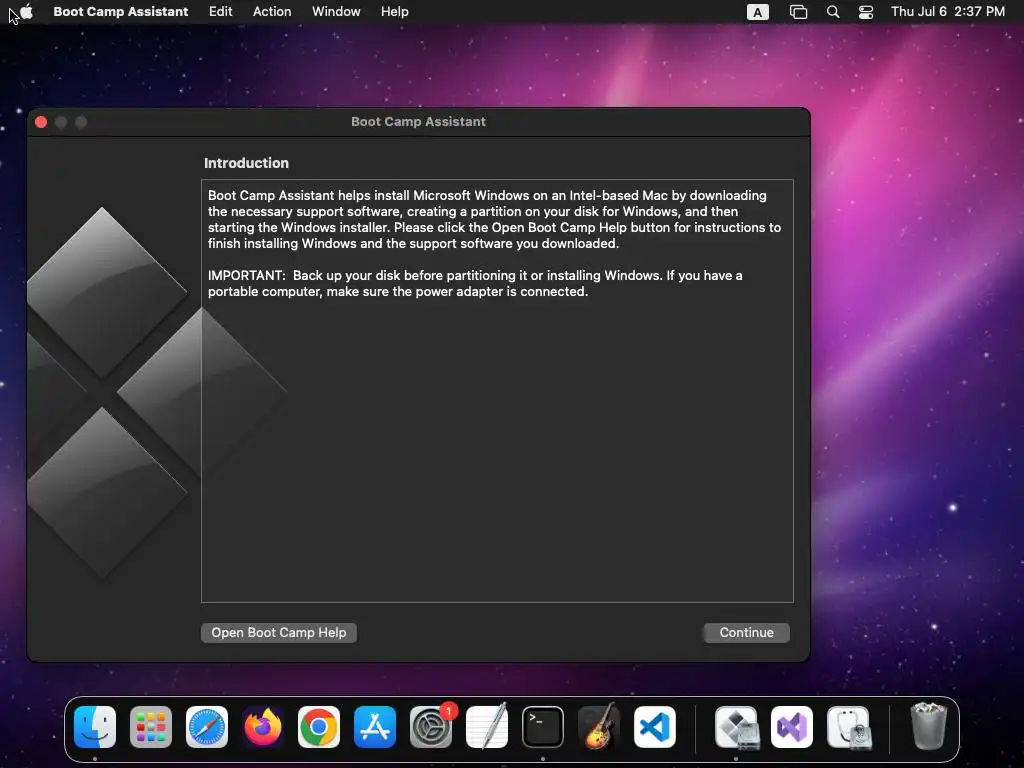Open System Preferences with badge in Dock
The height and width of the screenshot is (768, 1024).
[431, 727]
